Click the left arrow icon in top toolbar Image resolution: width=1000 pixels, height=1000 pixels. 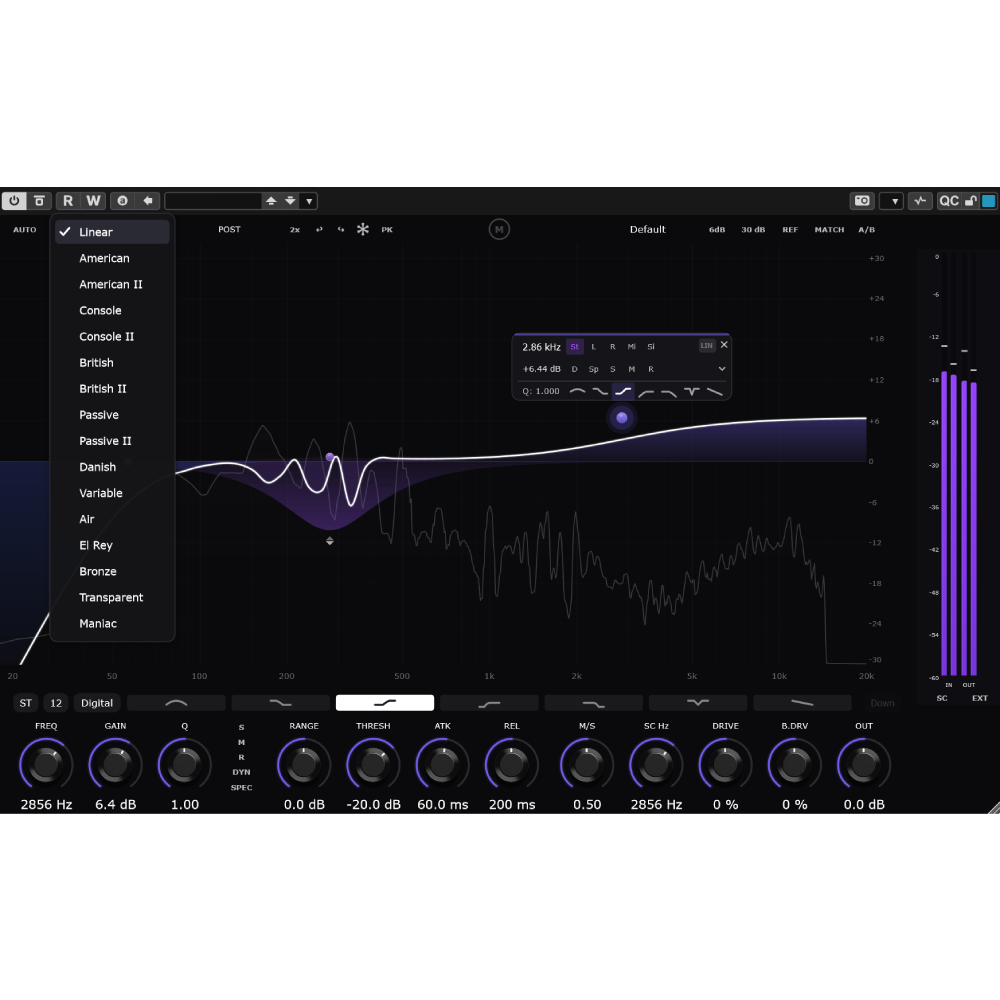pyautogui.click(x=148, y=201)
